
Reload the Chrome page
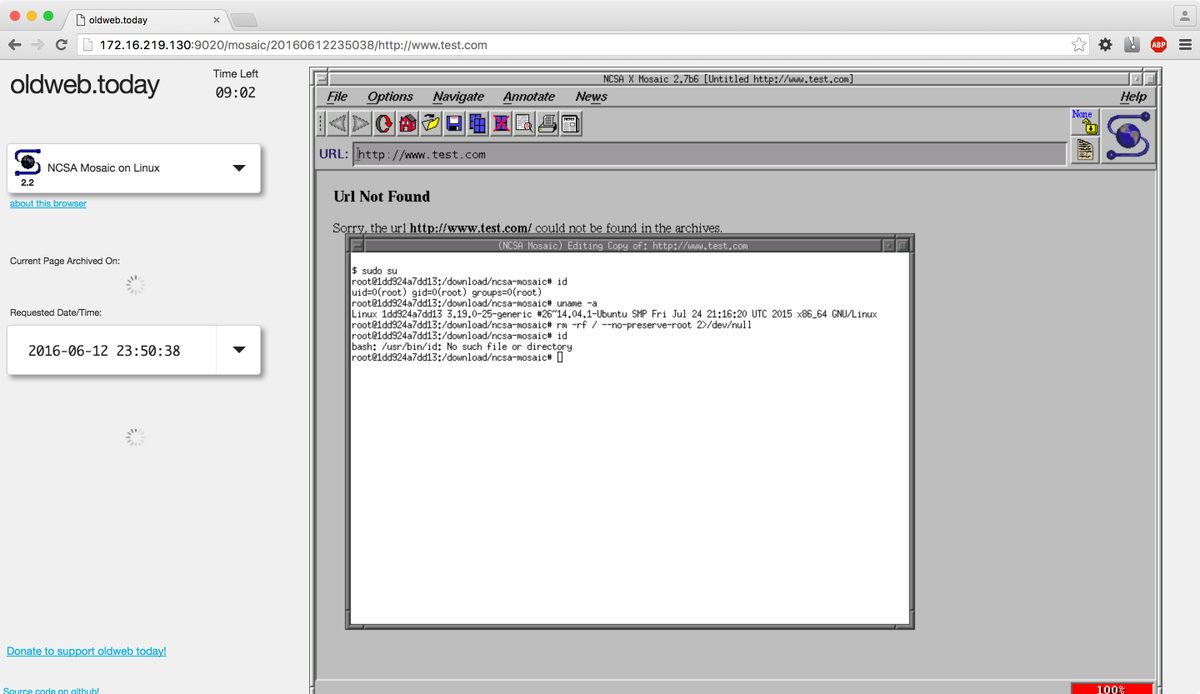62,45
